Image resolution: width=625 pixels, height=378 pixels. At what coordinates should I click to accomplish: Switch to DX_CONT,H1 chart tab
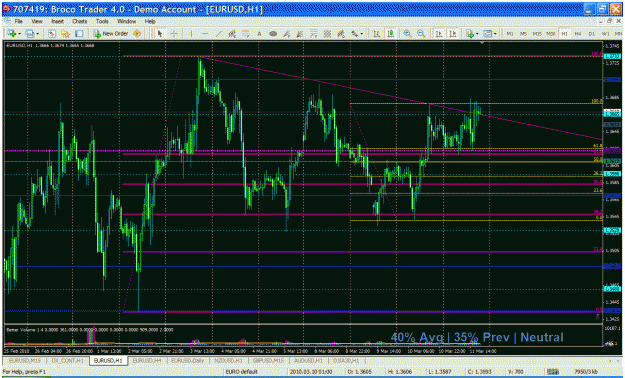(x=68, y=360)
